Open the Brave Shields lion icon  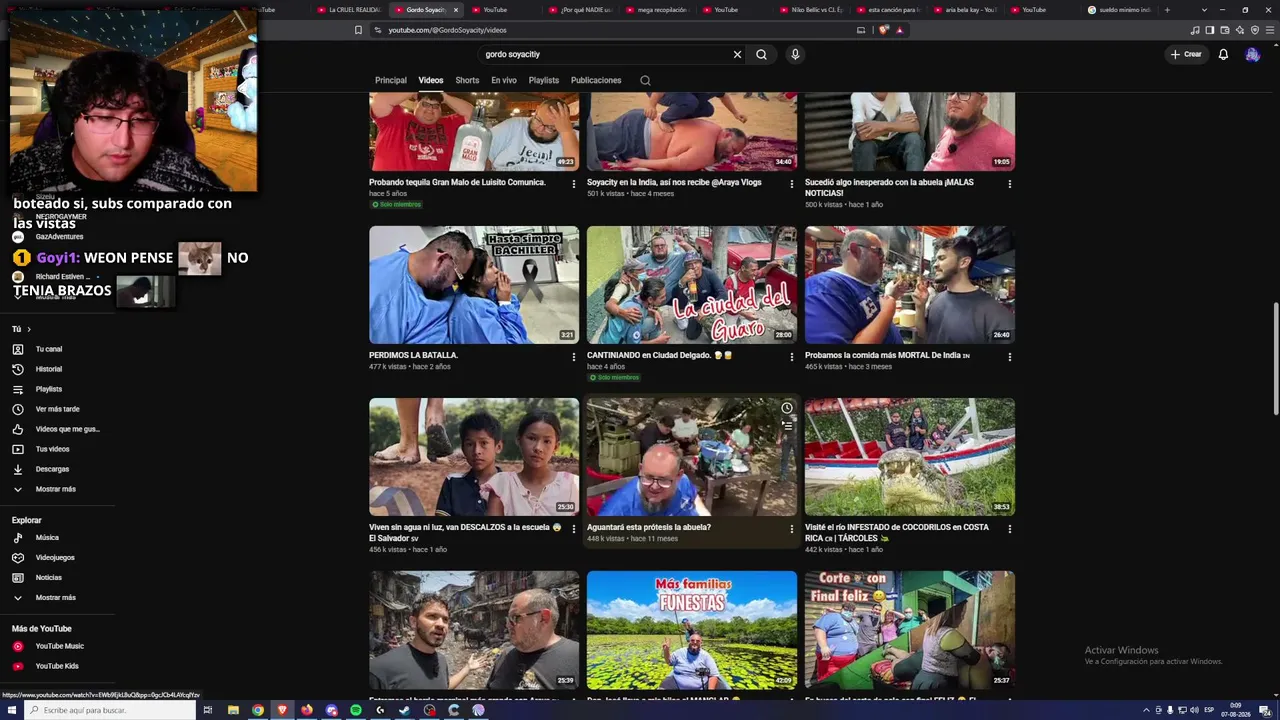[883, 30]
